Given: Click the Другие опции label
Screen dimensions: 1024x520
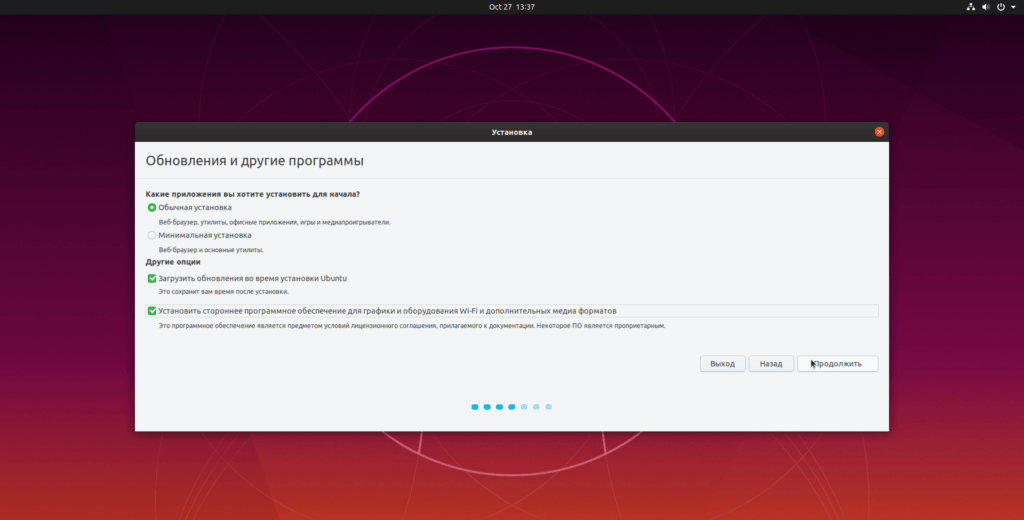Looking at the screenshot, I should (173, 262).
